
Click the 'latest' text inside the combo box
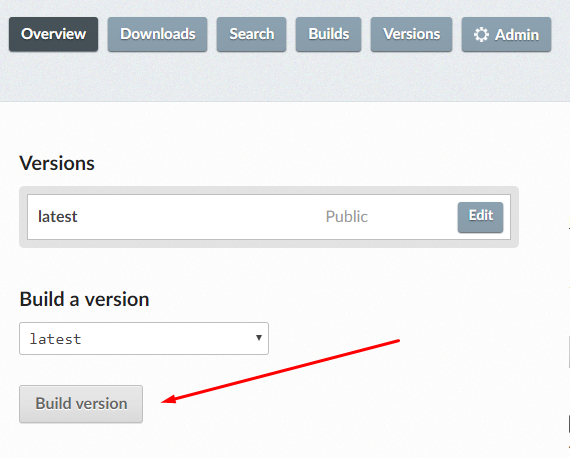pos(55,339)
